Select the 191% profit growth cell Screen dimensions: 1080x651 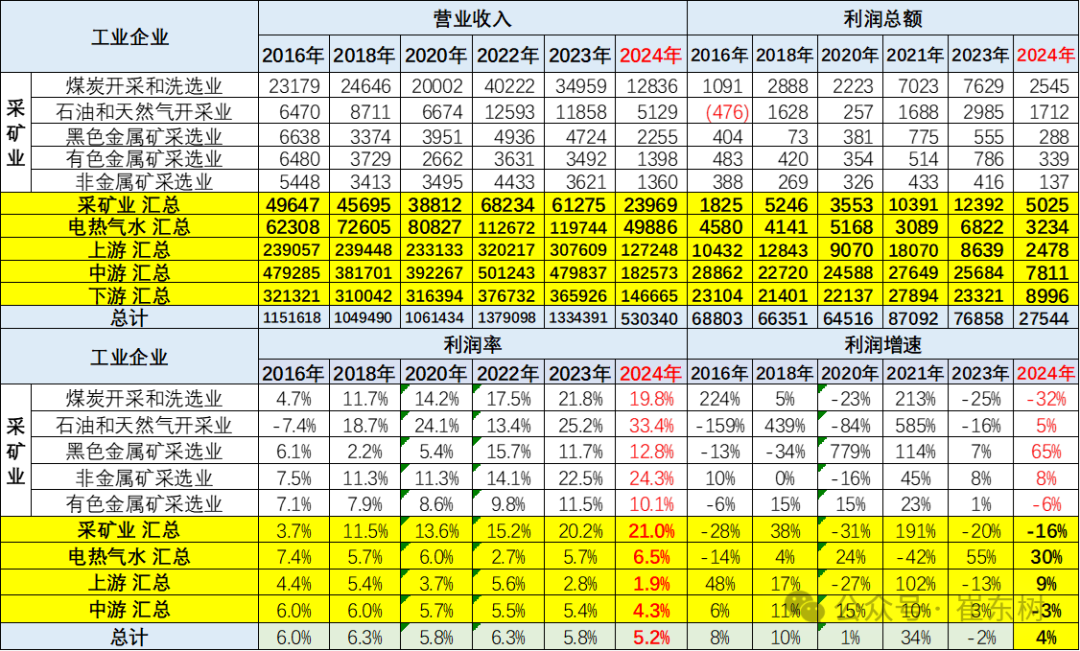point(915,530)
